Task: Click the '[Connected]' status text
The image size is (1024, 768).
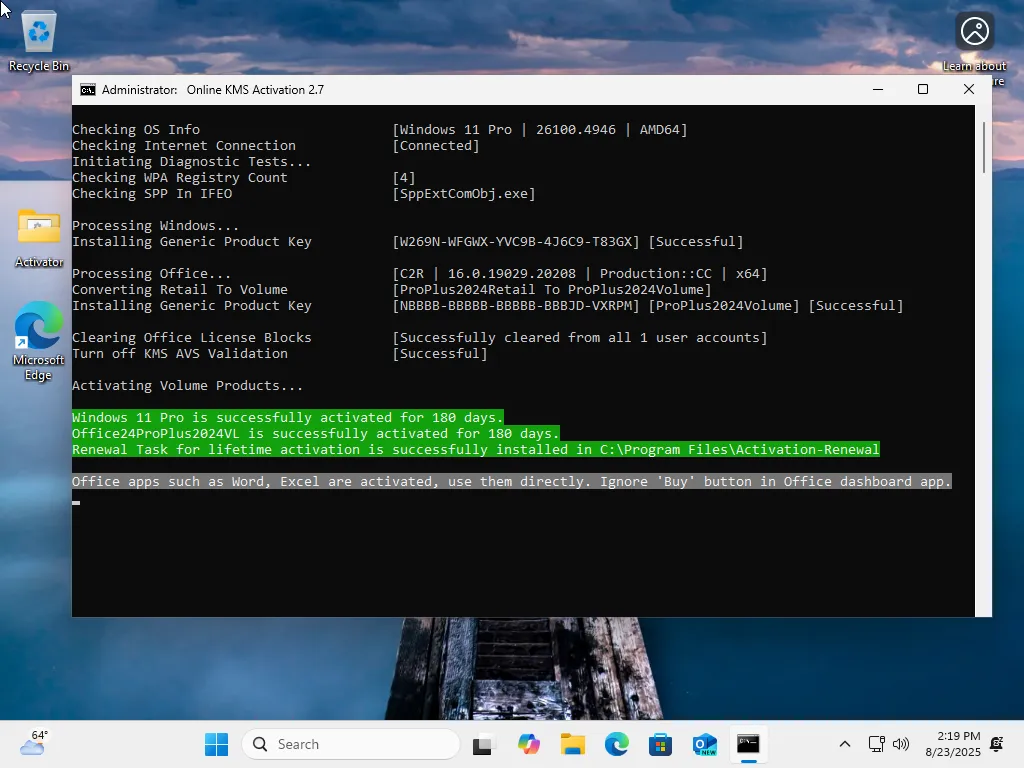Action: tap(436, 146)
